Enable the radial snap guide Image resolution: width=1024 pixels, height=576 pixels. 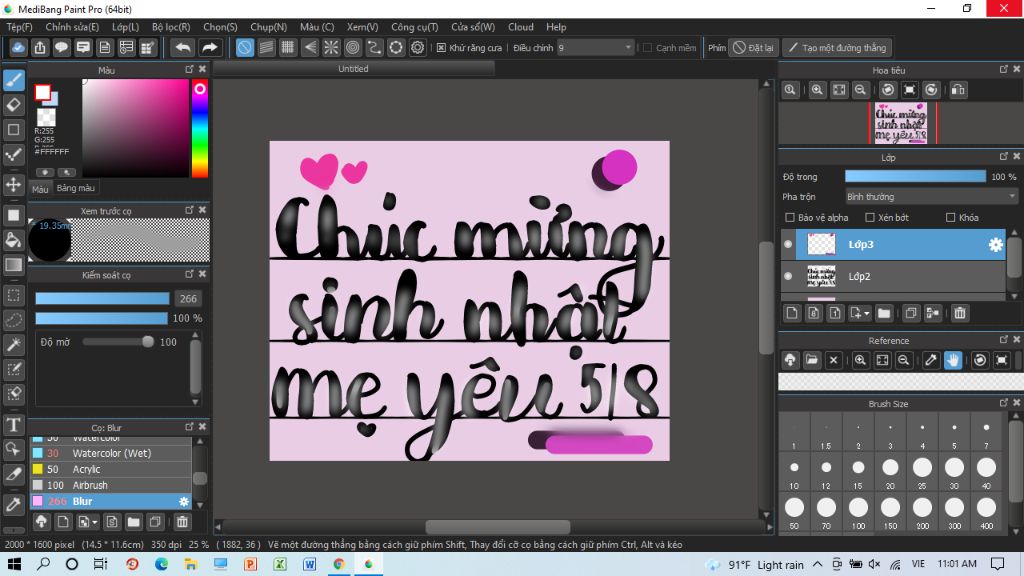click(331, 48)
